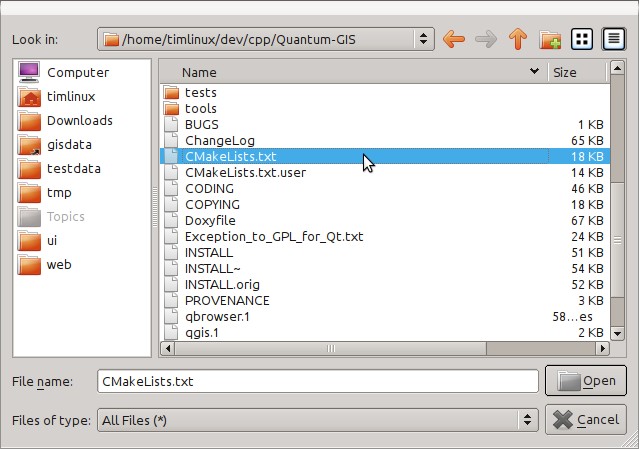Select timlinux home in sidebar
The width and height of the screenshot is (639, 449).
pyautogui.click(x=73, y=96)
